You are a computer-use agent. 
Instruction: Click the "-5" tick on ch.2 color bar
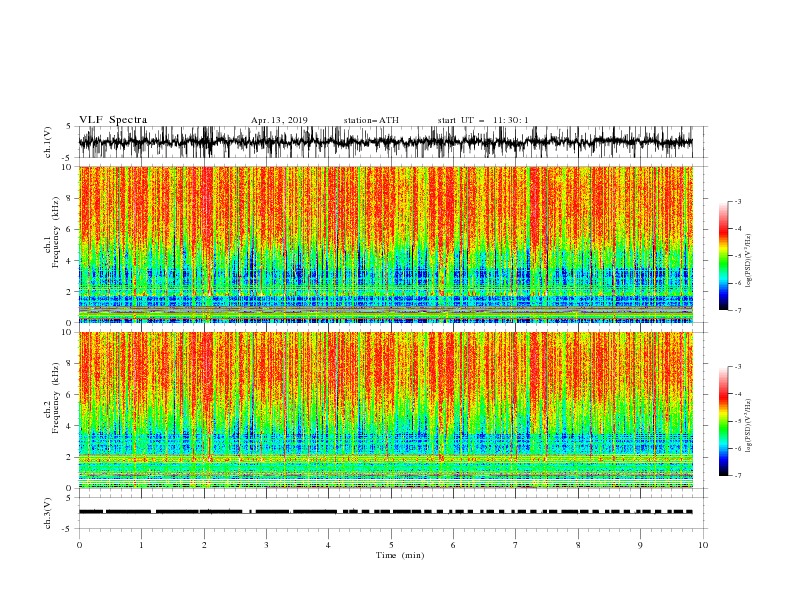(x=738, y=421)
